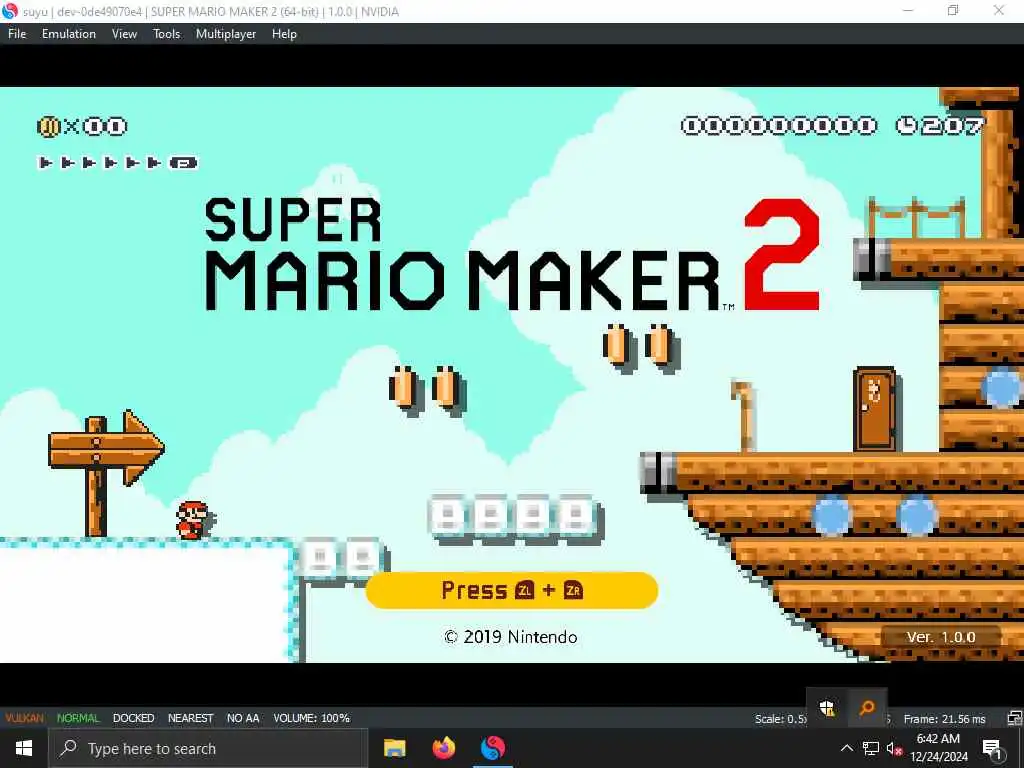
Task: Click the Frame: 21.56 ms readout
Action: click(944, 719)
